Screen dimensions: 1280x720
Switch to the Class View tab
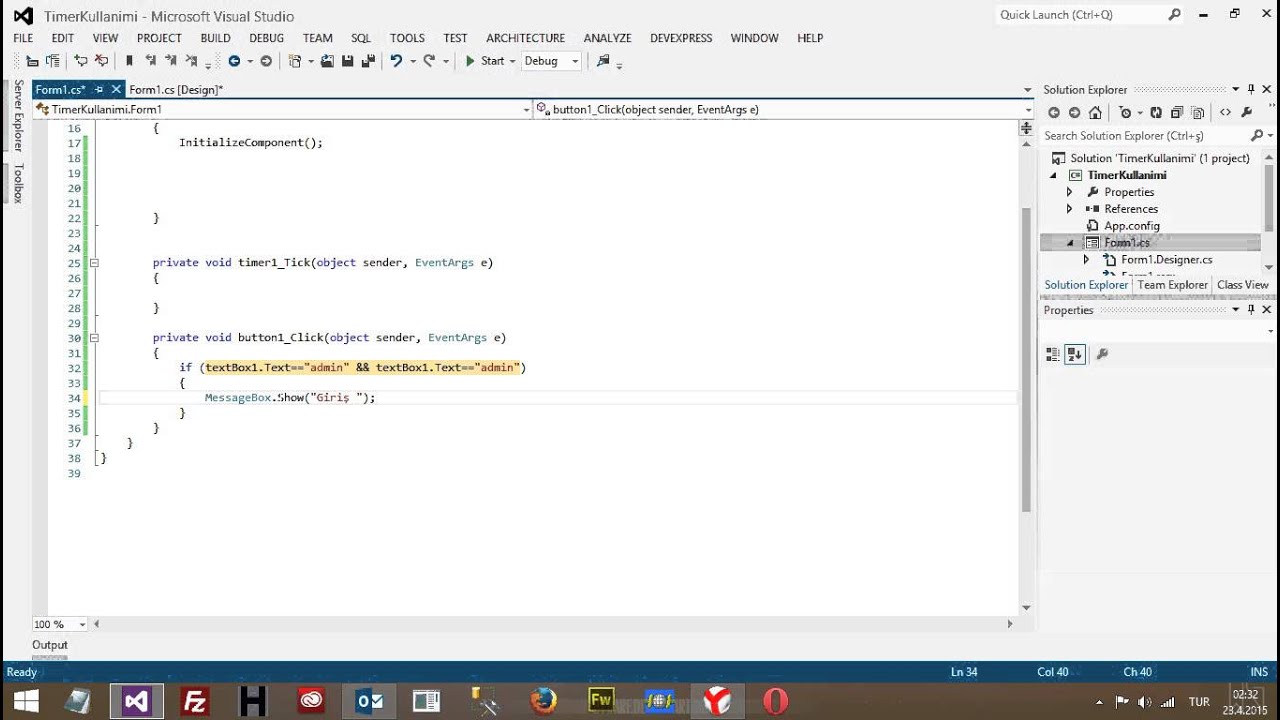pyautogui.click(x=1242, y=285)
